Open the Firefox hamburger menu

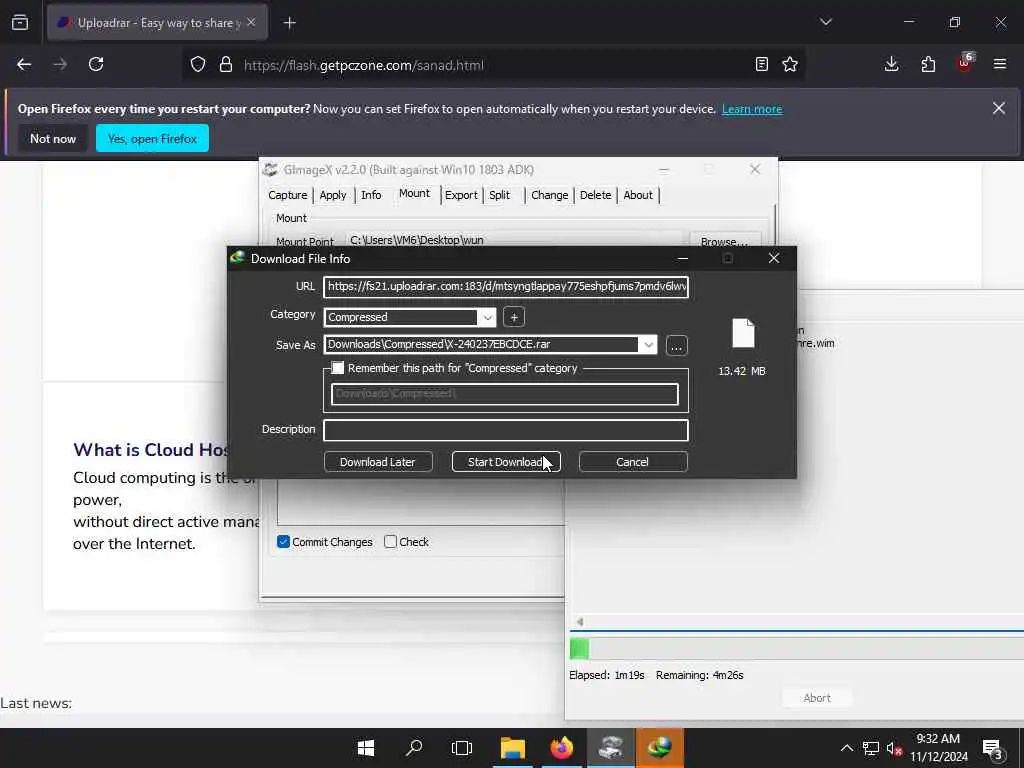(x=1000, y=65)
